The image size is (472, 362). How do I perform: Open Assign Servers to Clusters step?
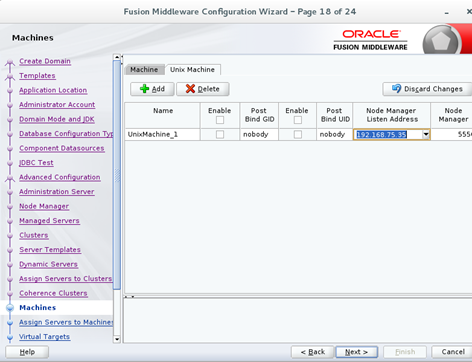click(x=65, y=279)
